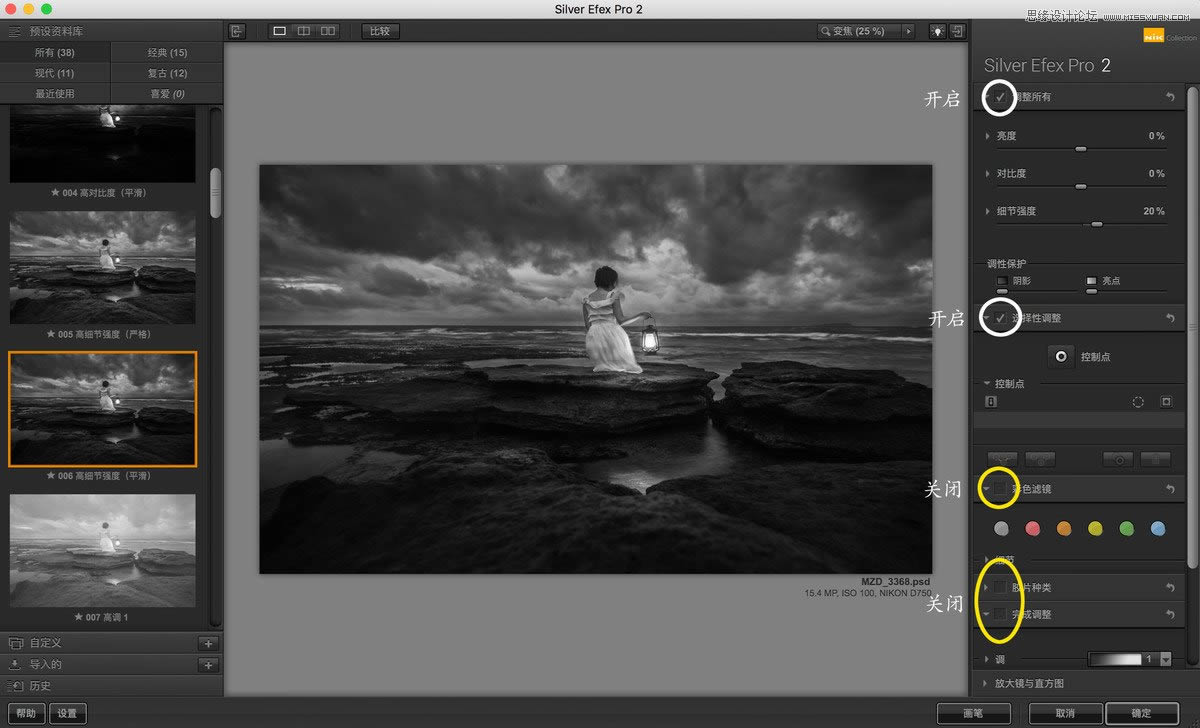
Task: Open the 复古 (12) presets tab
Action: [166, 73]
